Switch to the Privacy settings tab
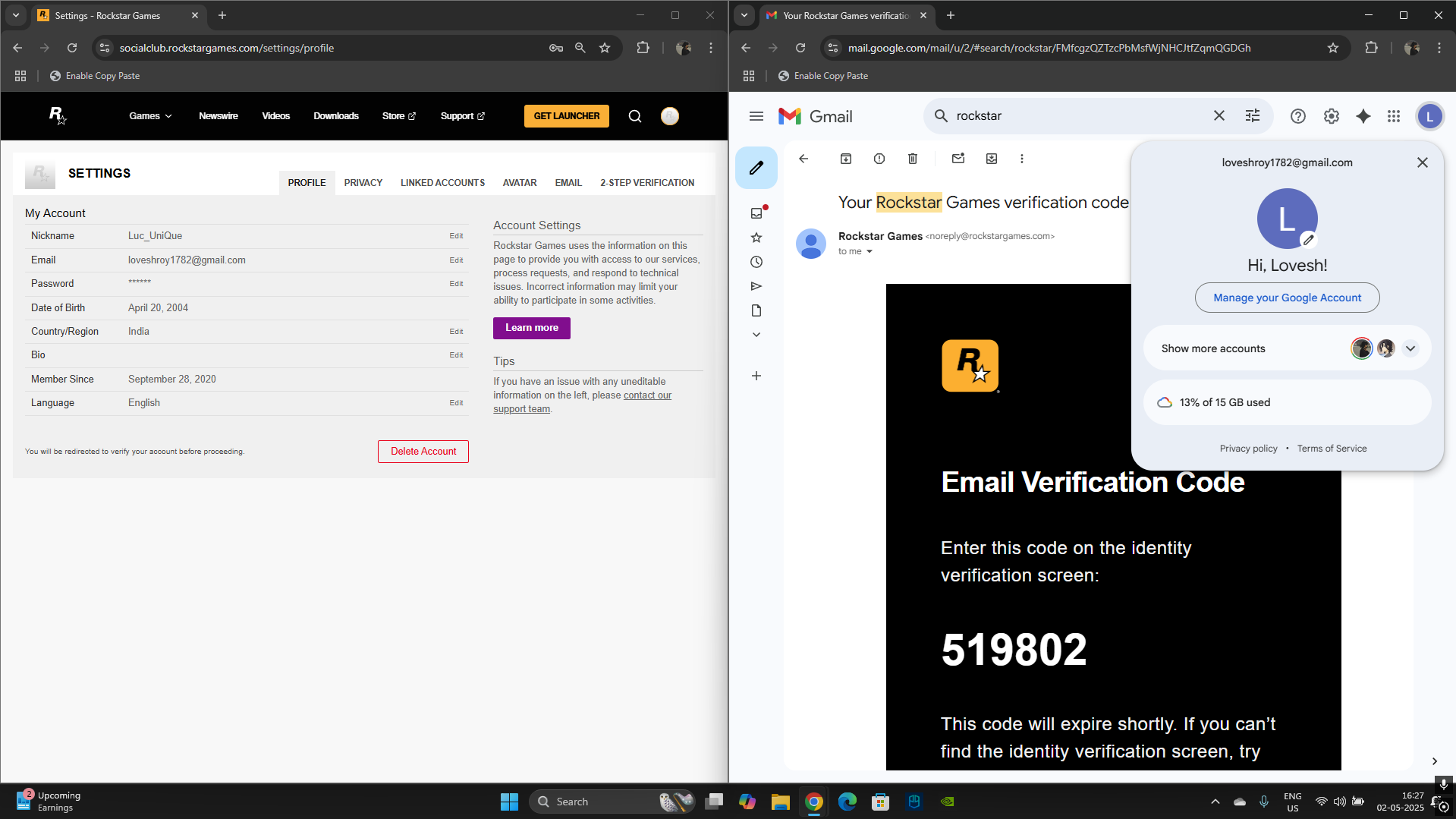The height and width of the screenshot is (819, 1456). pyautogui.click(x=363, y=183)
